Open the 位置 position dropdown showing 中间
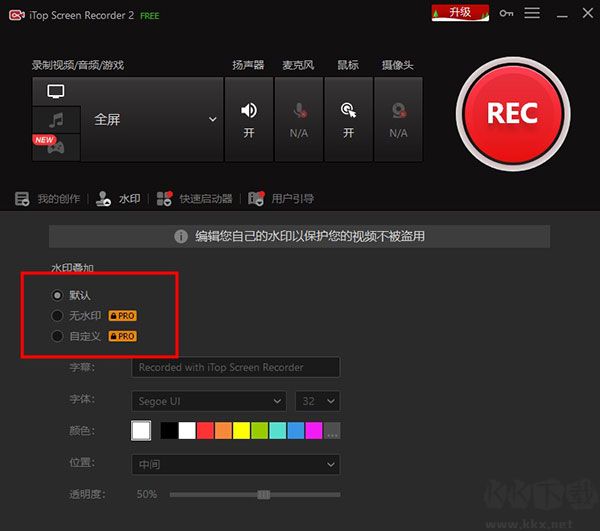 tap(235, 464)
